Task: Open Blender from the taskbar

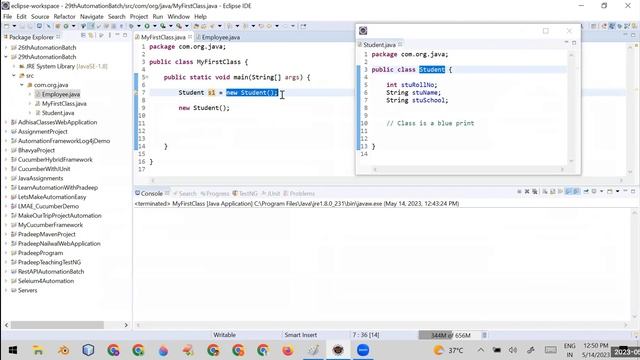Action: (63, 350)
